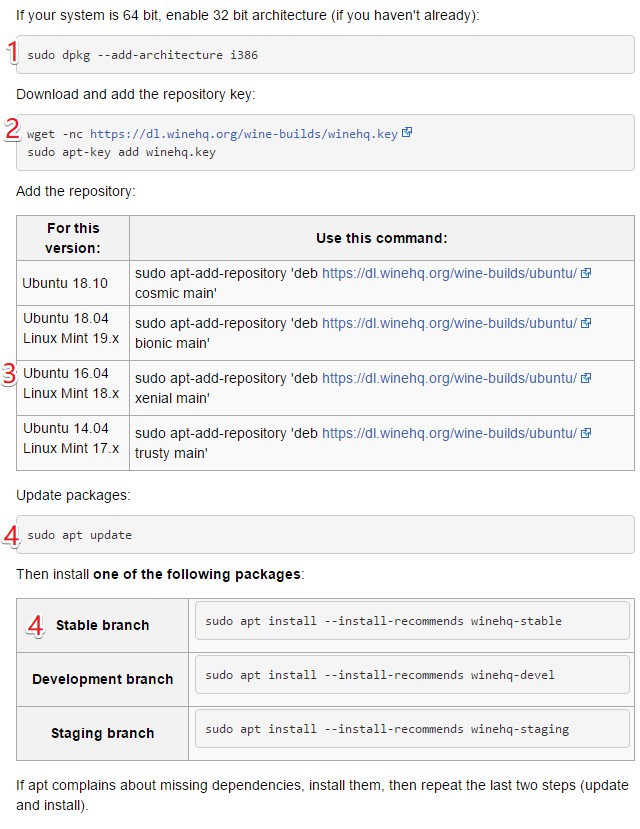This screenshot has width=640, height=829.
Task: Click 'trusty main'' text
Action: (171, 453)
